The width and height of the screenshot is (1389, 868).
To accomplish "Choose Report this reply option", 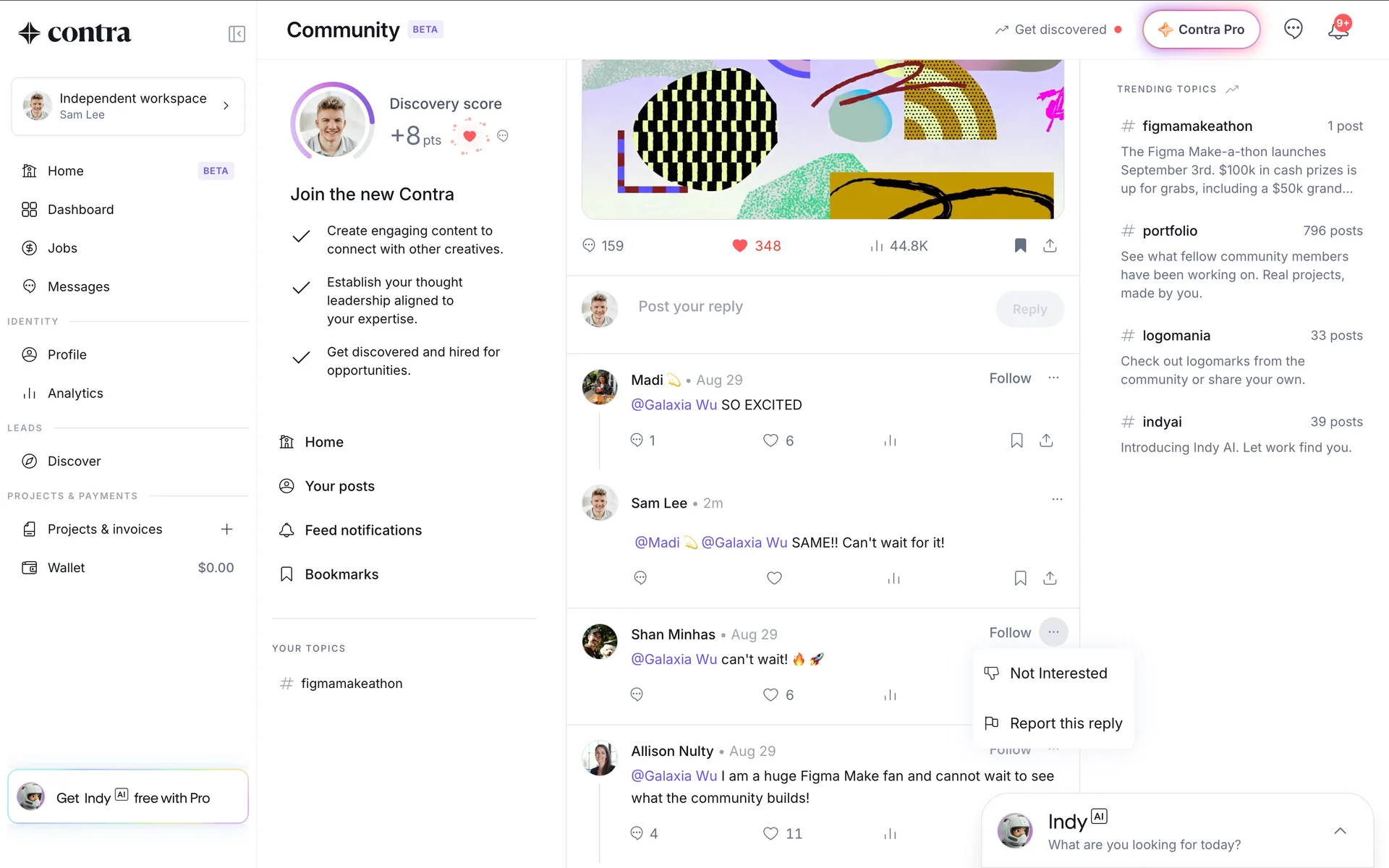I will pos(1053,723).
